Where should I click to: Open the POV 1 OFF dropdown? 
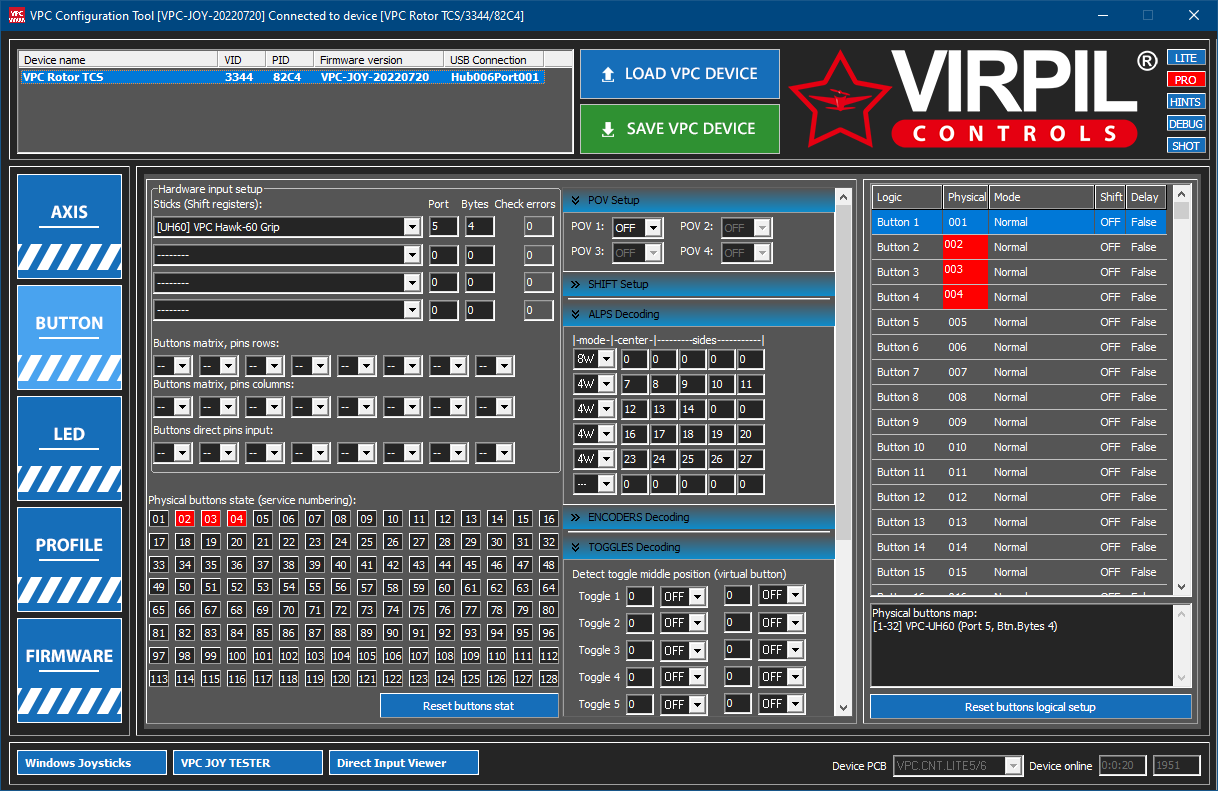[637, 228]
